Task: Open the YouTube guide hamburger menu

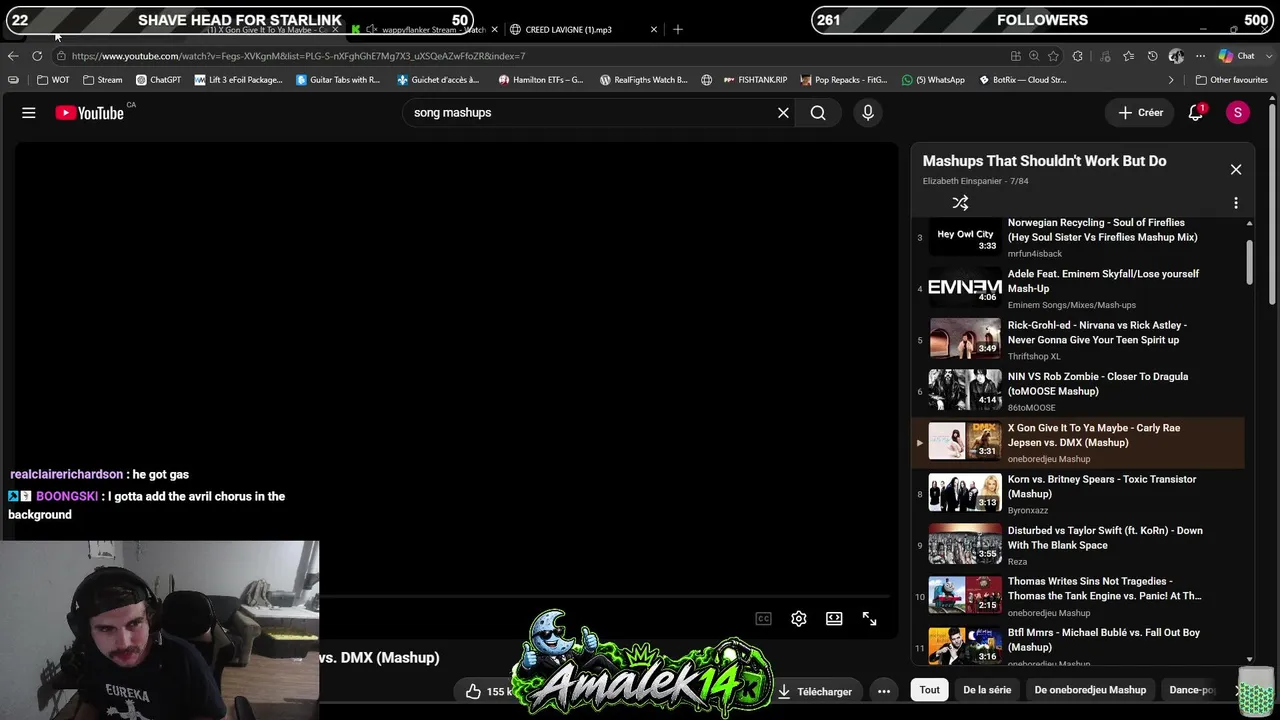Action: pyautogui.click(x=29, y=113)
